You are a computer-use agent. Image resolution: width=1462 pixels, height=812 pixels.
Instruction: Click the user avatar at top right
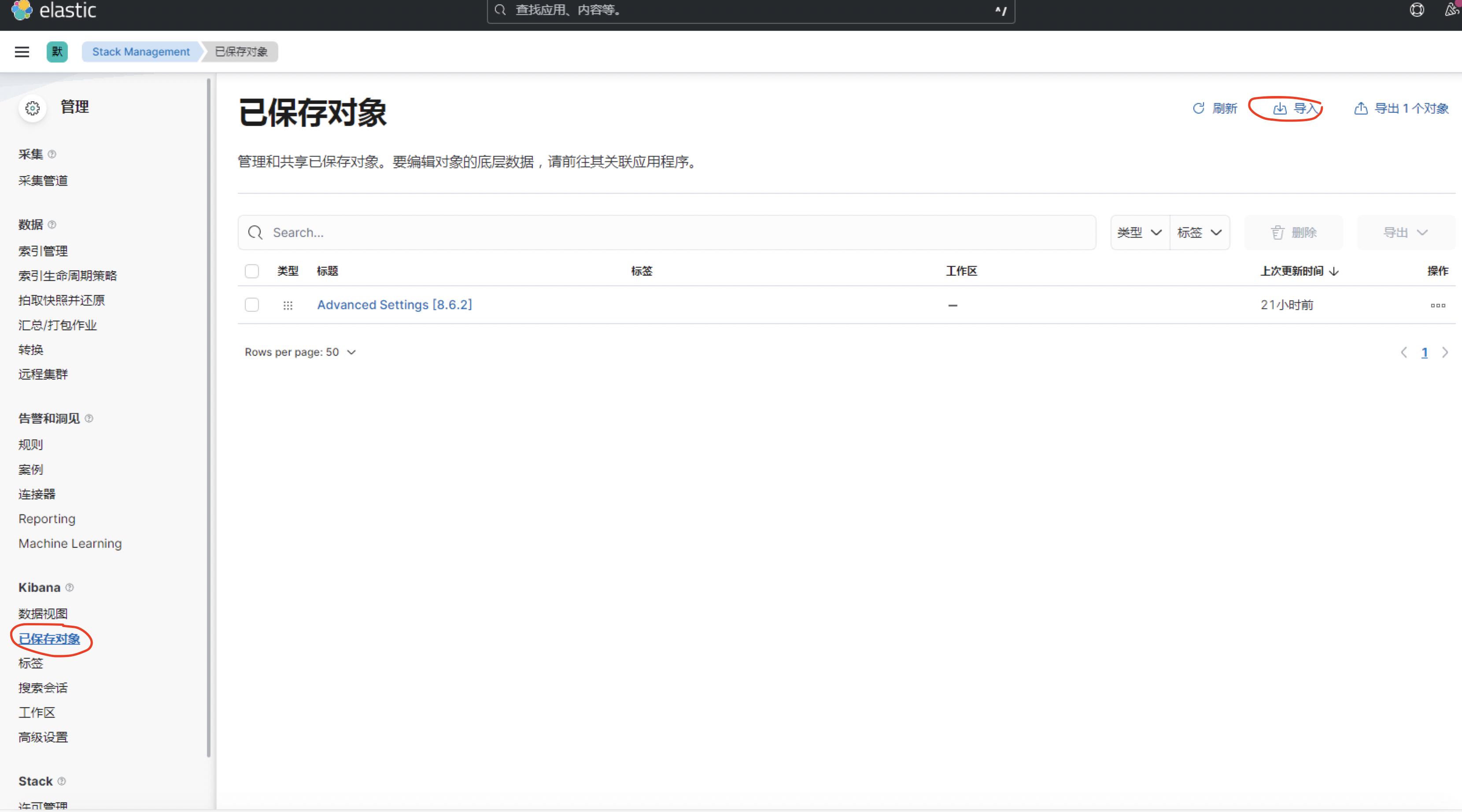(x=1452, y=10)
